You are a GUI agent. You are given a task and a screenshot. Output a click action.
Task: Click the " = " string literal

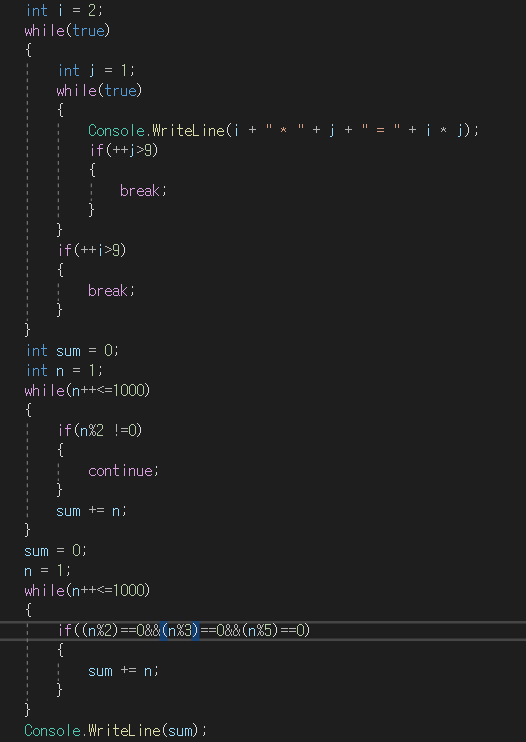click(x=381, y=130)
